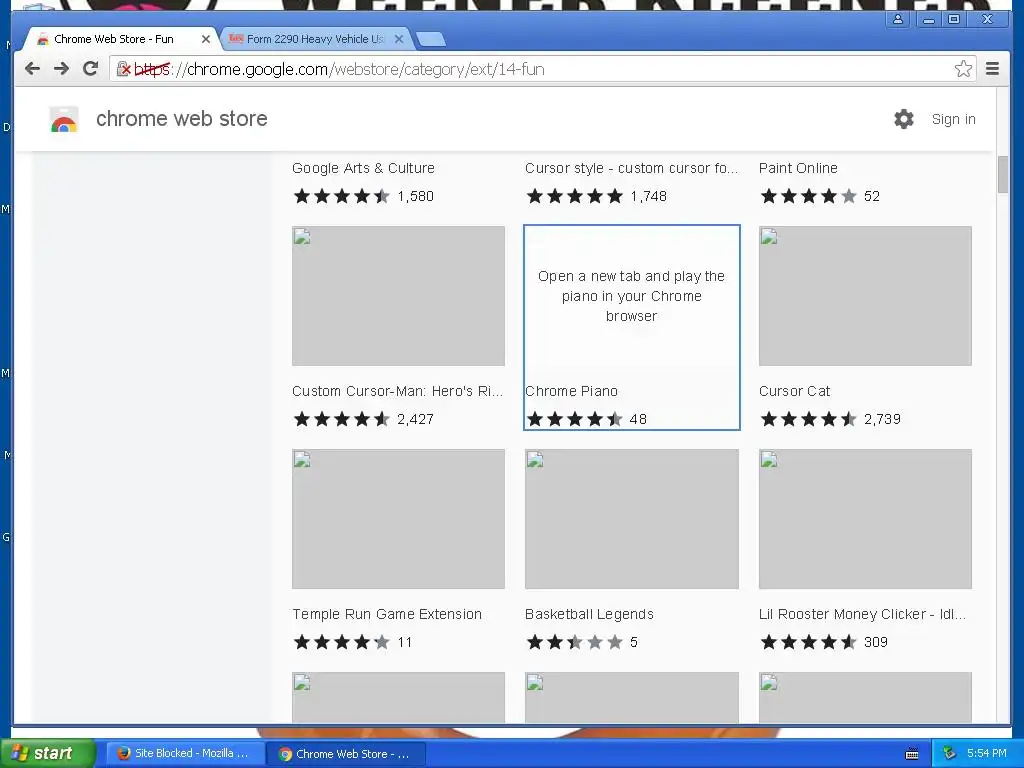The height and width of the screenshot is (768, 1024).
Task: Click the system tray notification icon
Action: click(x=950, y=753)
